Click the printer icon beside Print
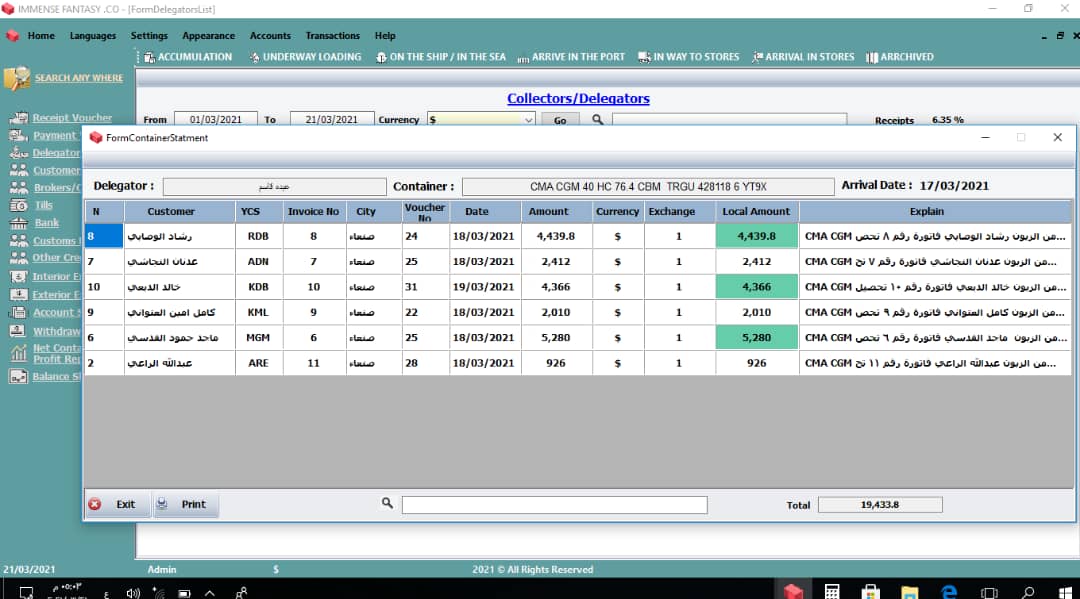The width and height of the screenshot is (1080, 599). 162,504
